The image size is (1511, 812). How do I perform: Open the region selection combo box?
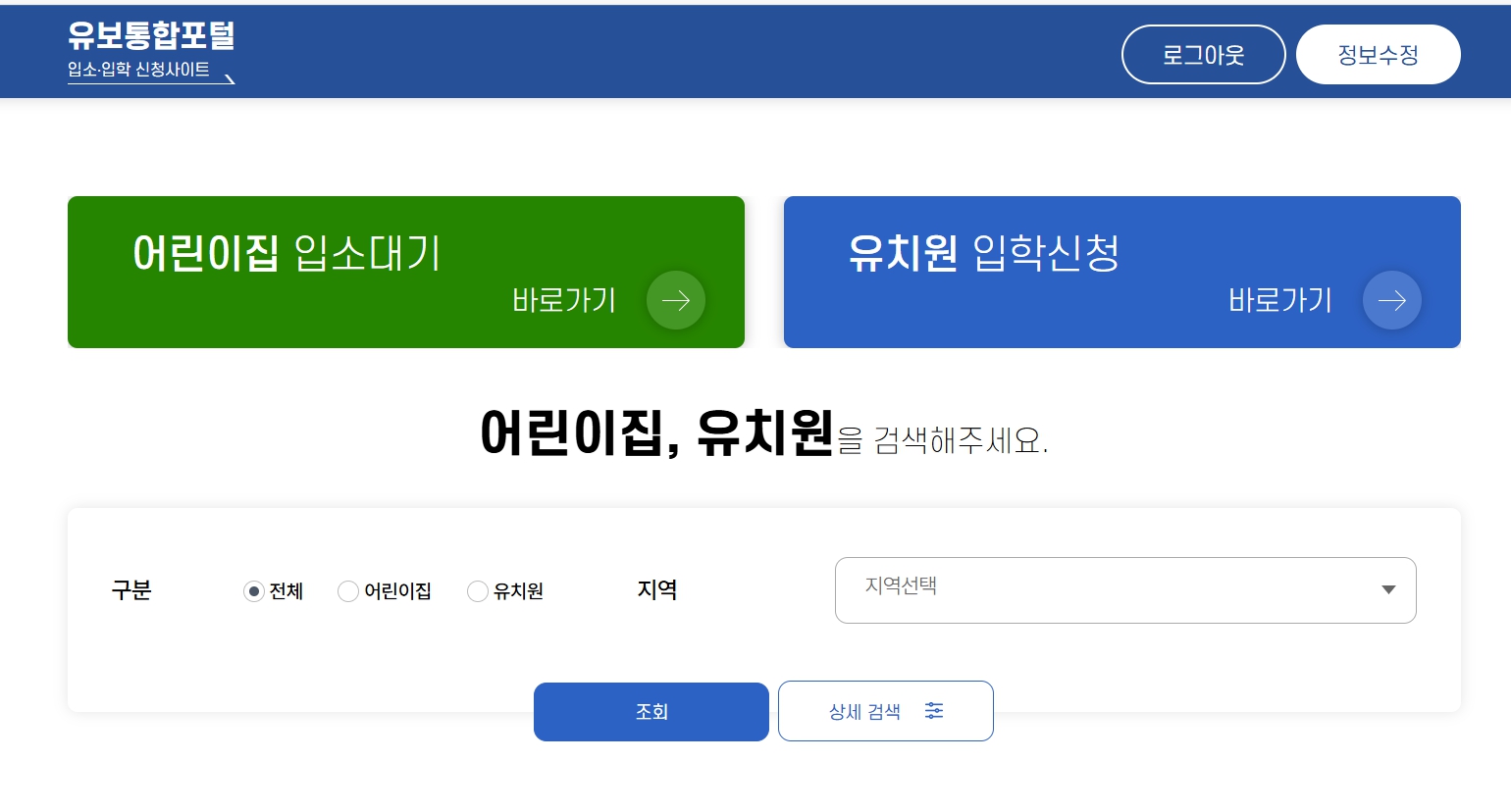pyautogui.click(x=1125, y=589)
